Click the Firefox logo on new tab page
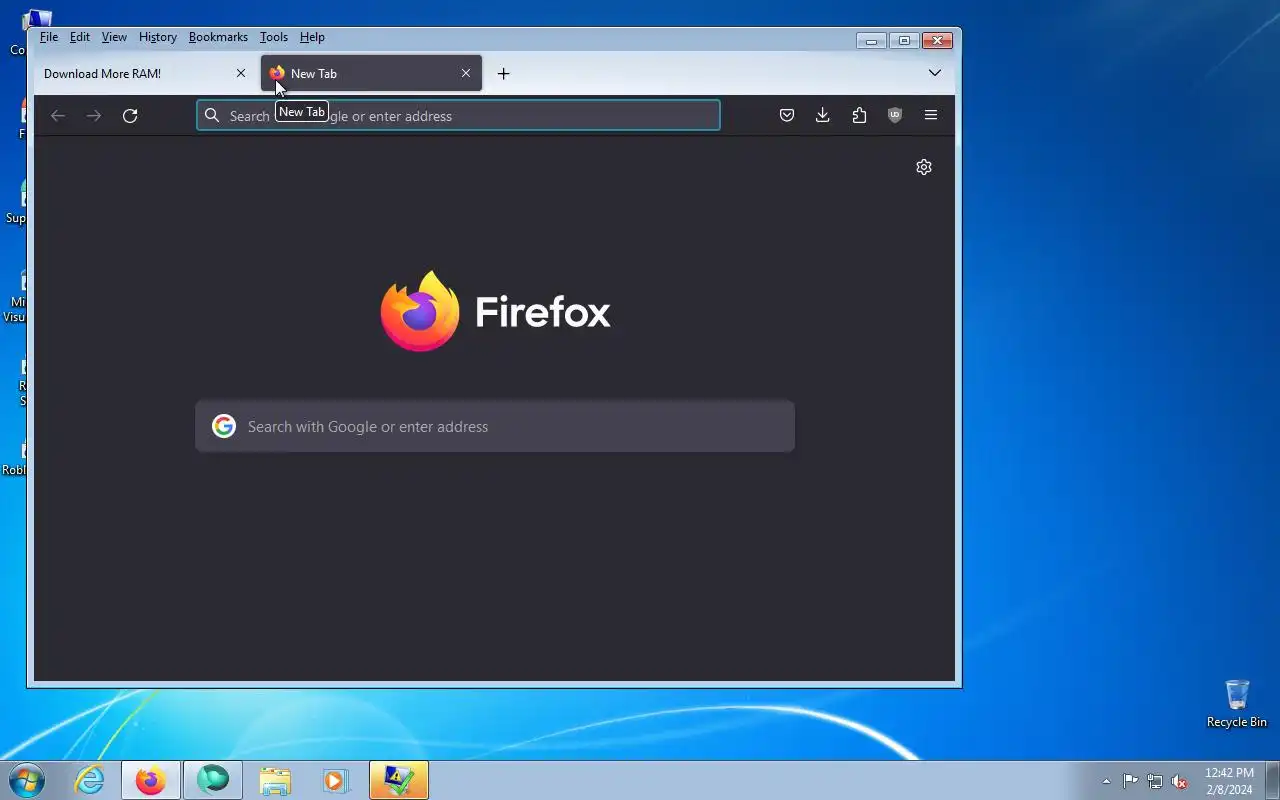The image size is (1280, 800). (495, 311)
